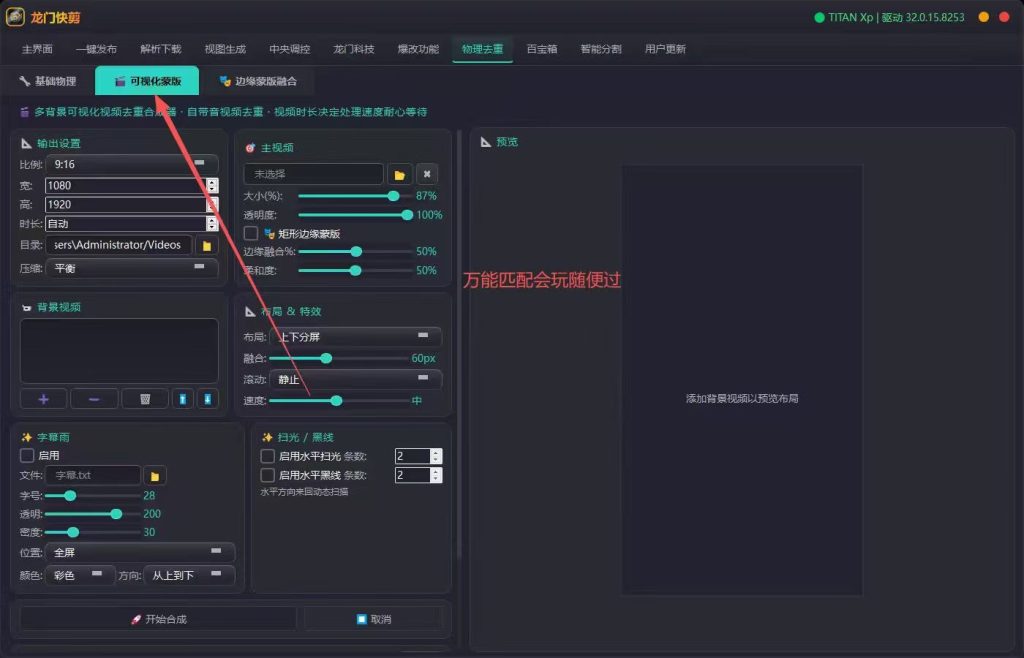Add a background video with plus icon

[44, 399]
